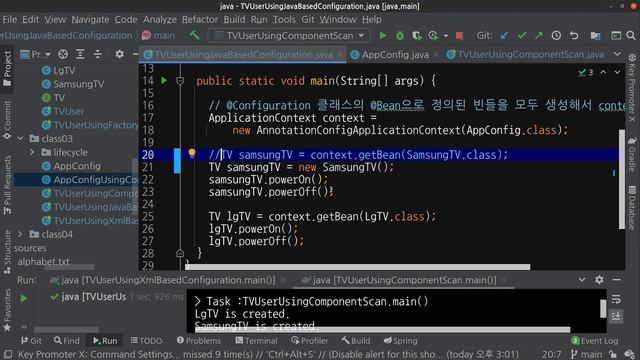The height and width of the screenshot is (360, 640).
Task: Expand the lifecycle folder
Action: pos(32,152)
